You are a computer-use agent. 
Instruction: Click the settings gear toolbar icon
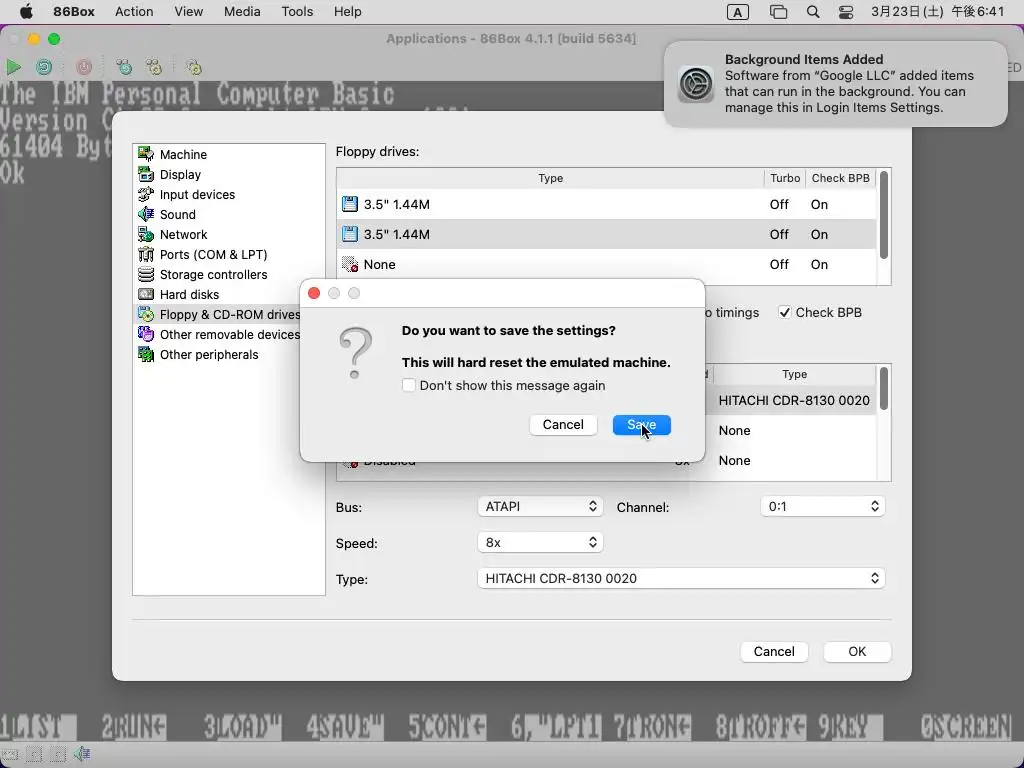coord(194,67)
